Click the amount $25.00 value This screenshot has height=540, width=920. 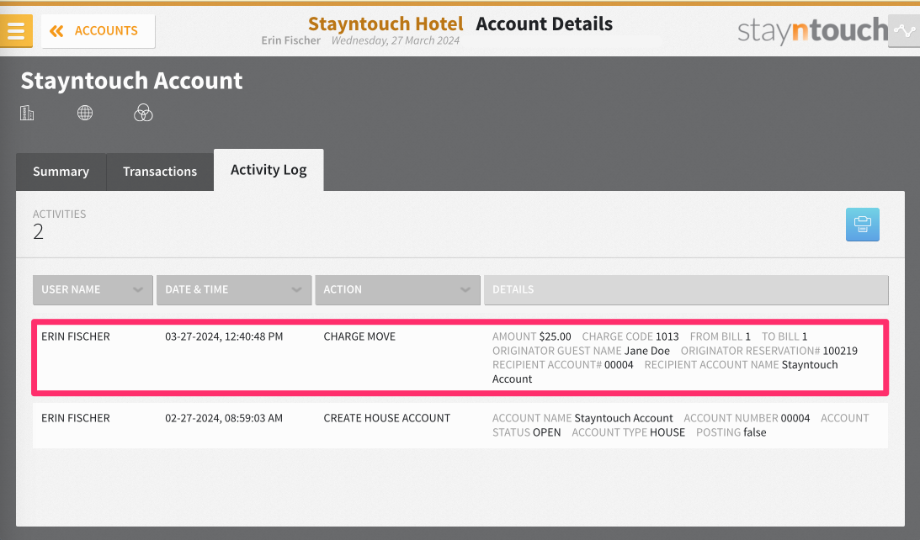(x=555, y=336)
